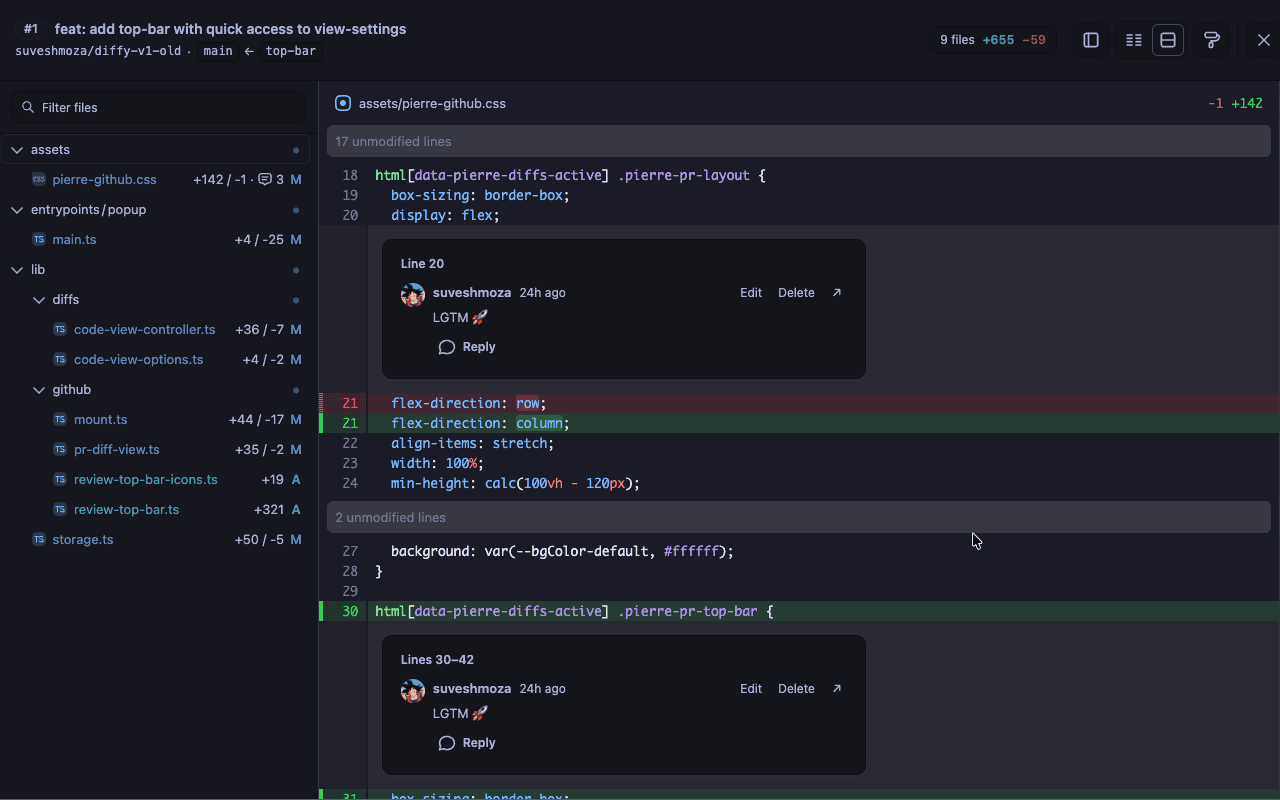Screen dimensions: 1280x800
Task: Click suveshmoza avatar on Line 20 comment
Action: click(x=413, y=294)
